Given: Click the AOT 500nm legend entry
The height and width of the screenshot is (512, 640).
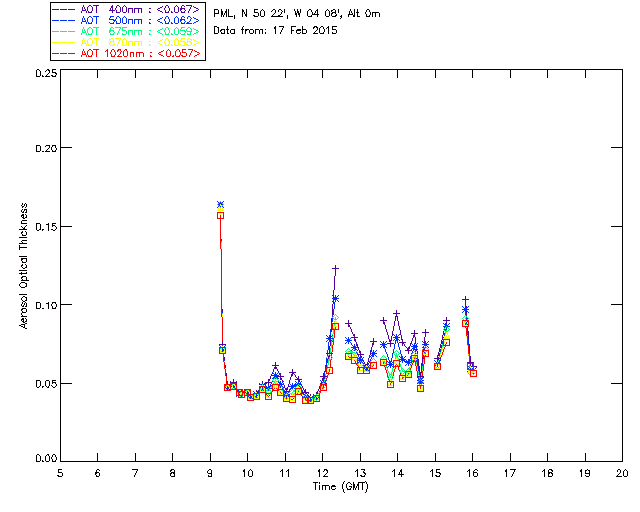Looking at the screenshot, I should tap(127, 20).
